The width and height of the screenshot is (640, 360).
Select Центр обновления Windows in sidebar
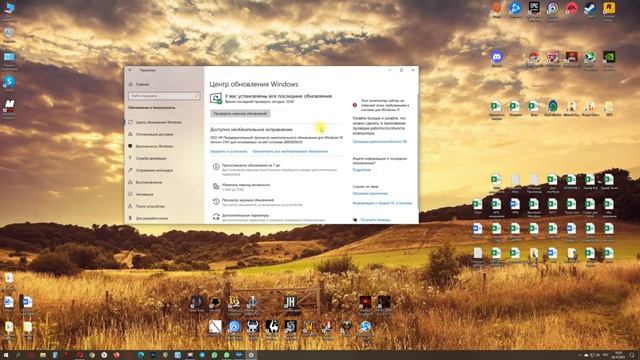coord(158,122)
